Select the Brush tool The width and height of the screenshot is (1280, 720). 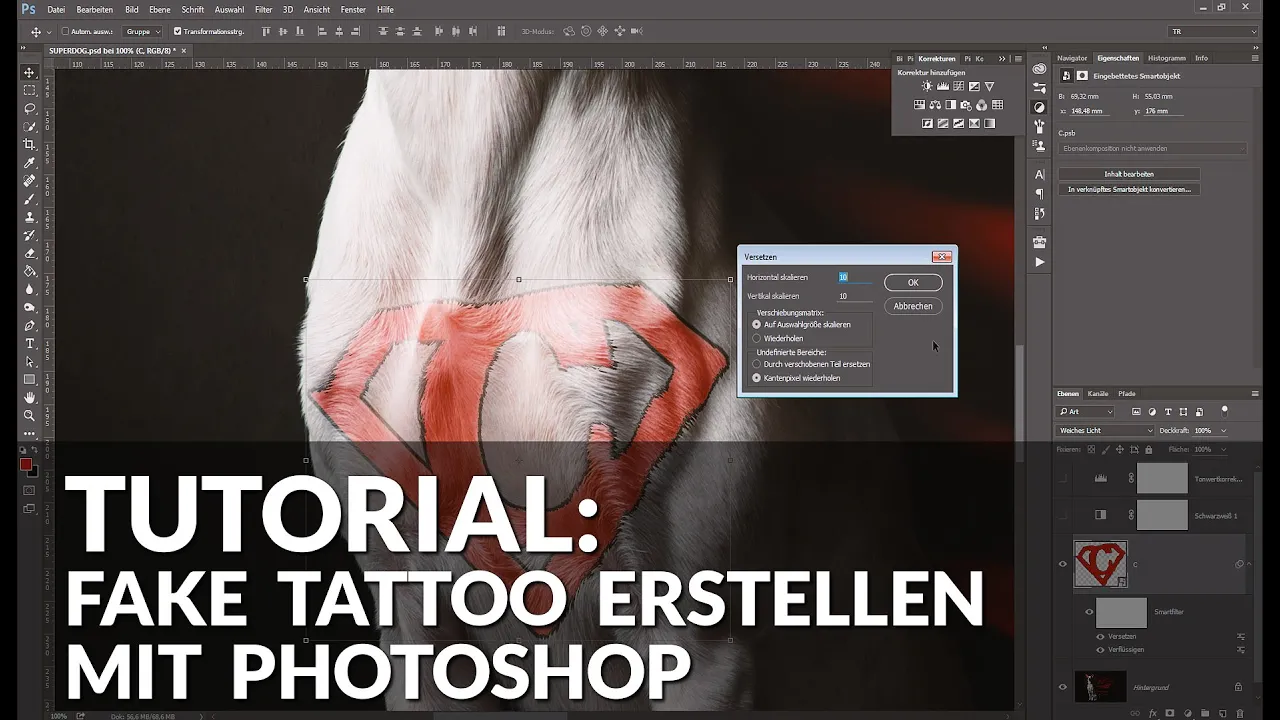click(x=29, y=199)
